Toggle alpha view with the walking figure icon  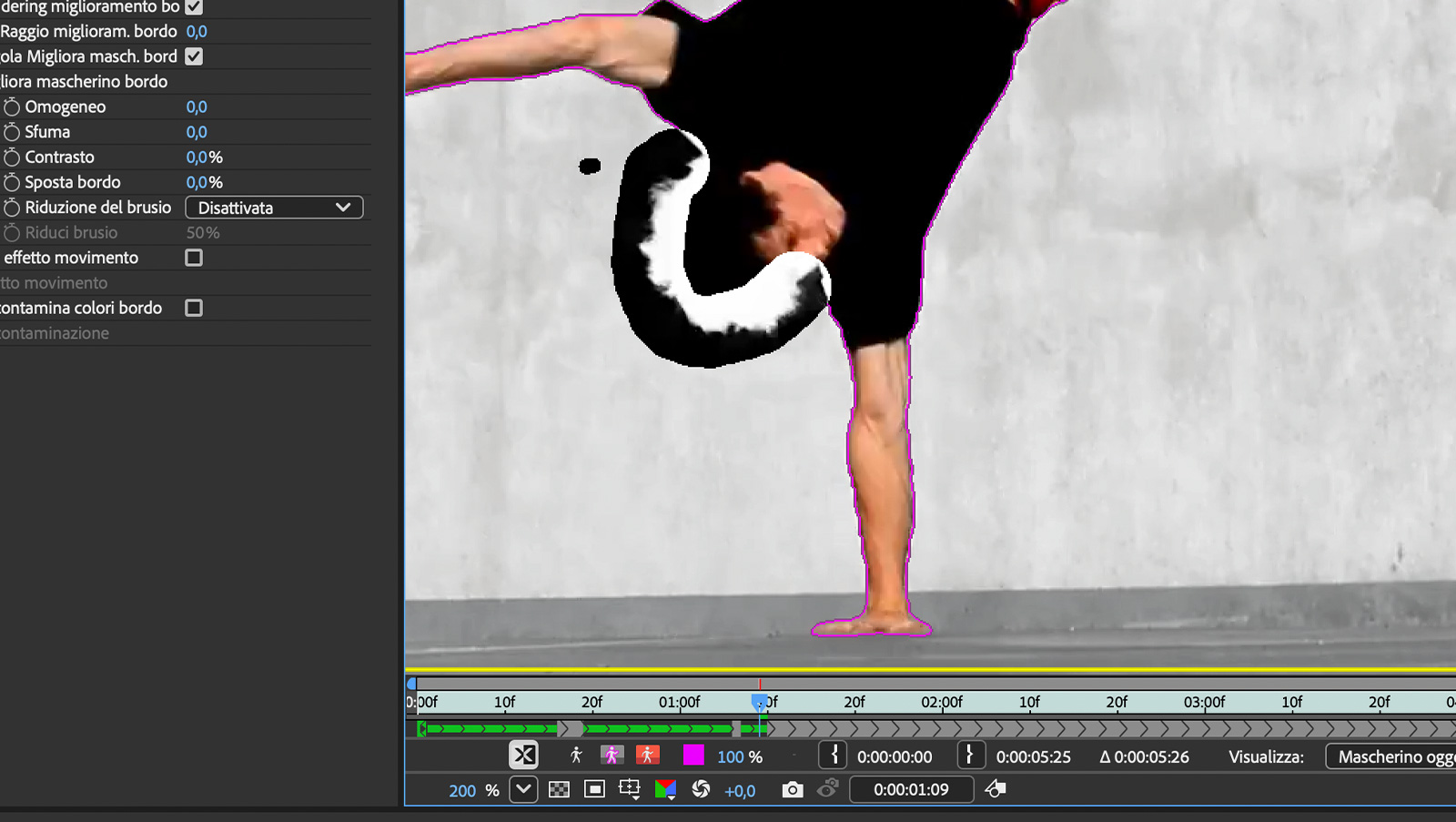576,756
